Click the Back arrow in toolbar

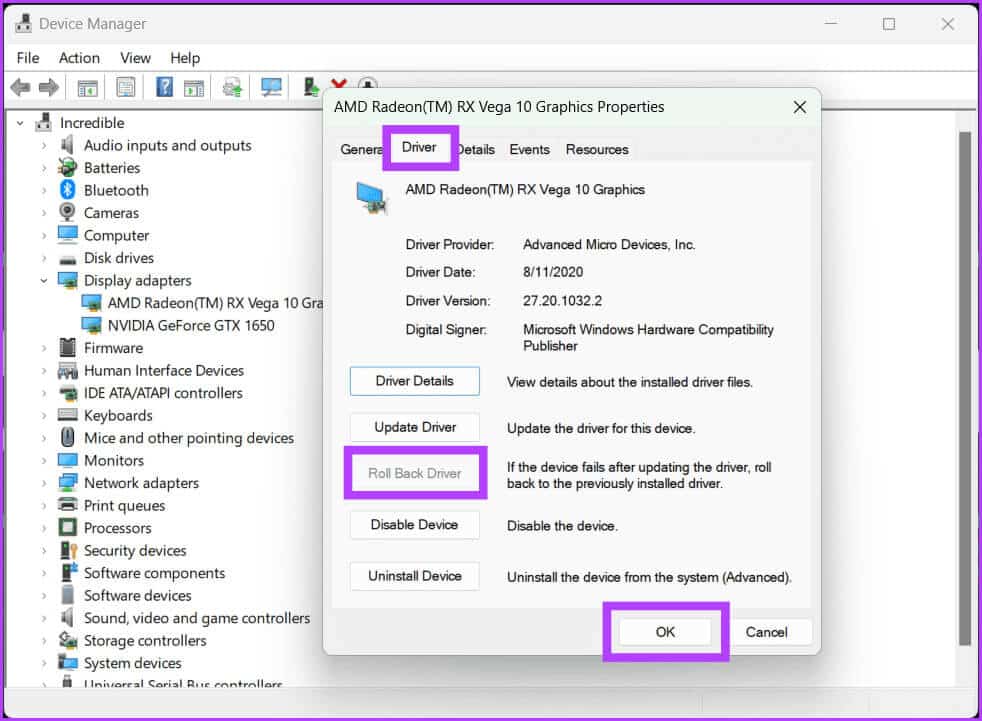click(20, 88)
